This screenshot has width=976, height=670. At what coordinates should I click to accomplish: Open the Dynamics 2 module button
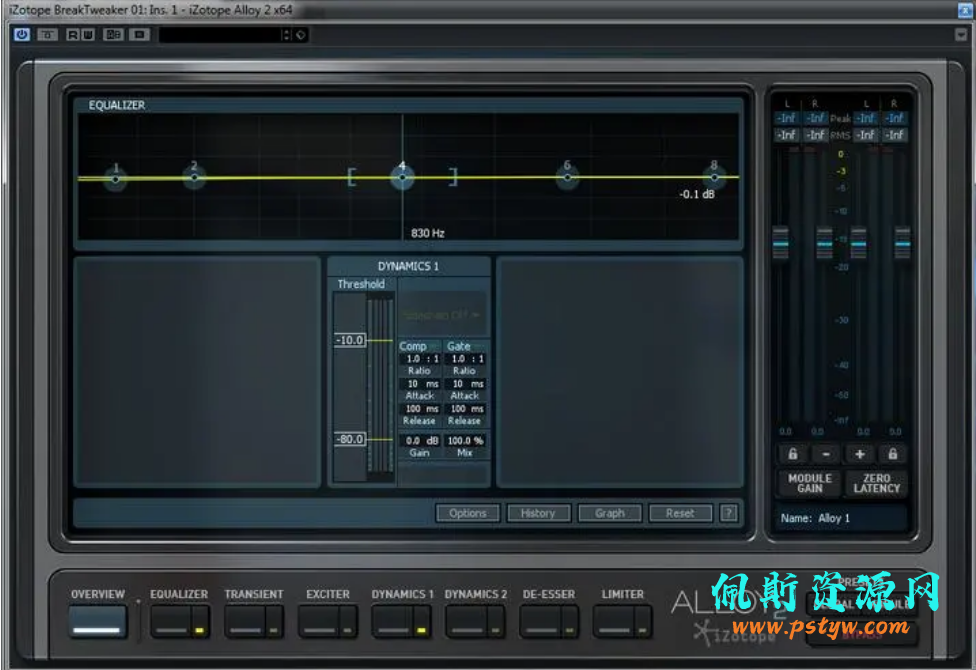pos(467,621)
